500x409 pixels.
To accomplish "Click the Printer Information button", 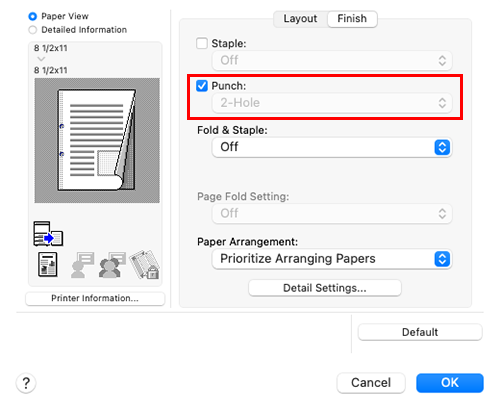I will pyautogui.click(x=95, y=298).
